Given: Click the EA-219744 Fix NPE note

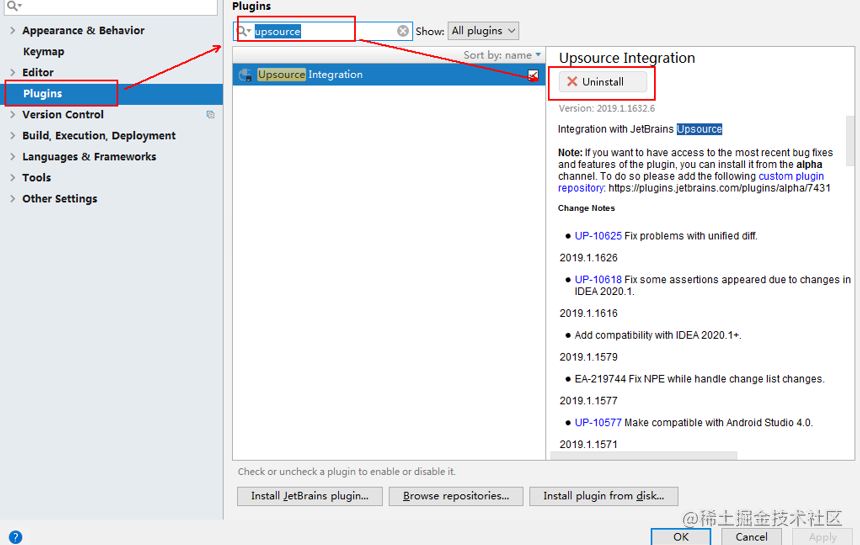Looking at the screenshot, I should (699, 379).
